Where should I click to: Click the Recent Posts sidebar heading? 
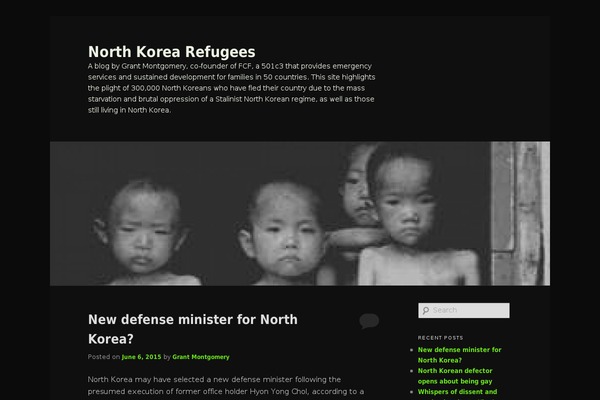coord(440,338)
